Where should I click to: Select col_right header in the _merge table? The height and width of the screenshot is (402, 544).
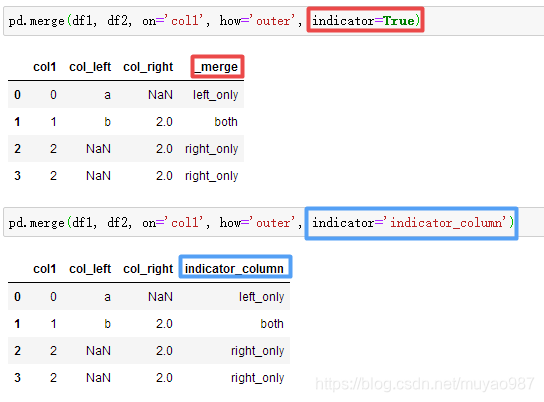click(x=148, y=67)
